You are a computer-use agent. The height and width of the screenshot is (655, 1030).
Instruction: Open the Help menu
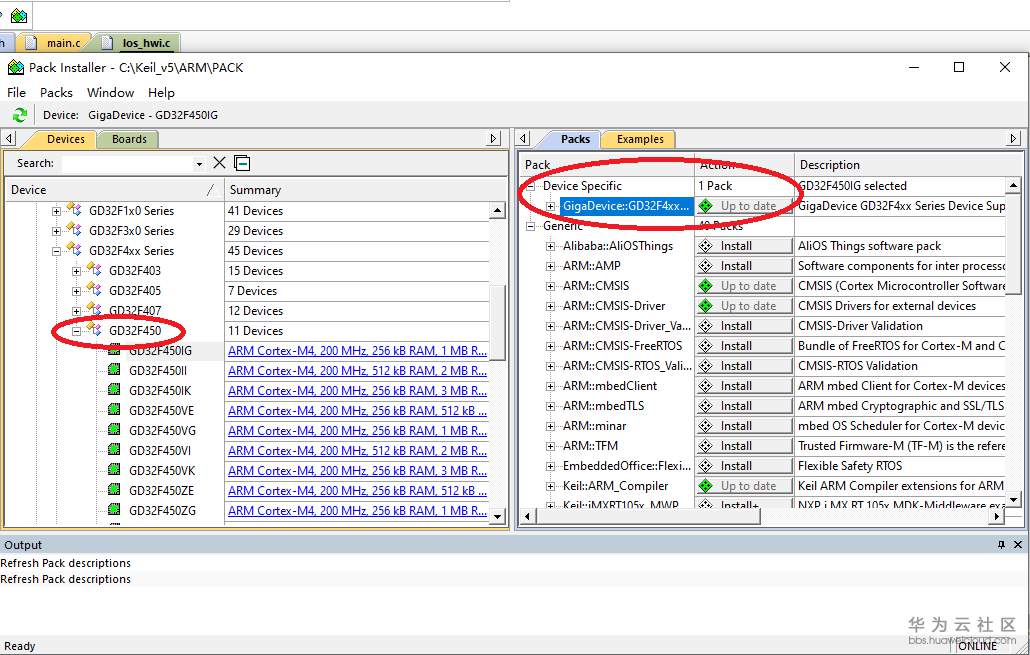coord(161,93)
